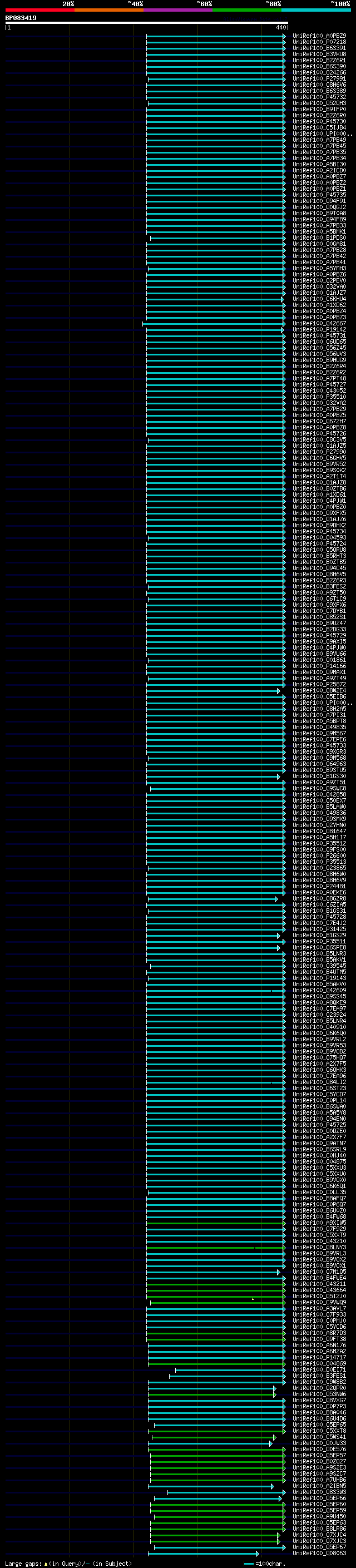The height and width of the screenshot is (1568, 356).
Task: Open hit UniRef100_P07218
Action: tap(319, 42)
